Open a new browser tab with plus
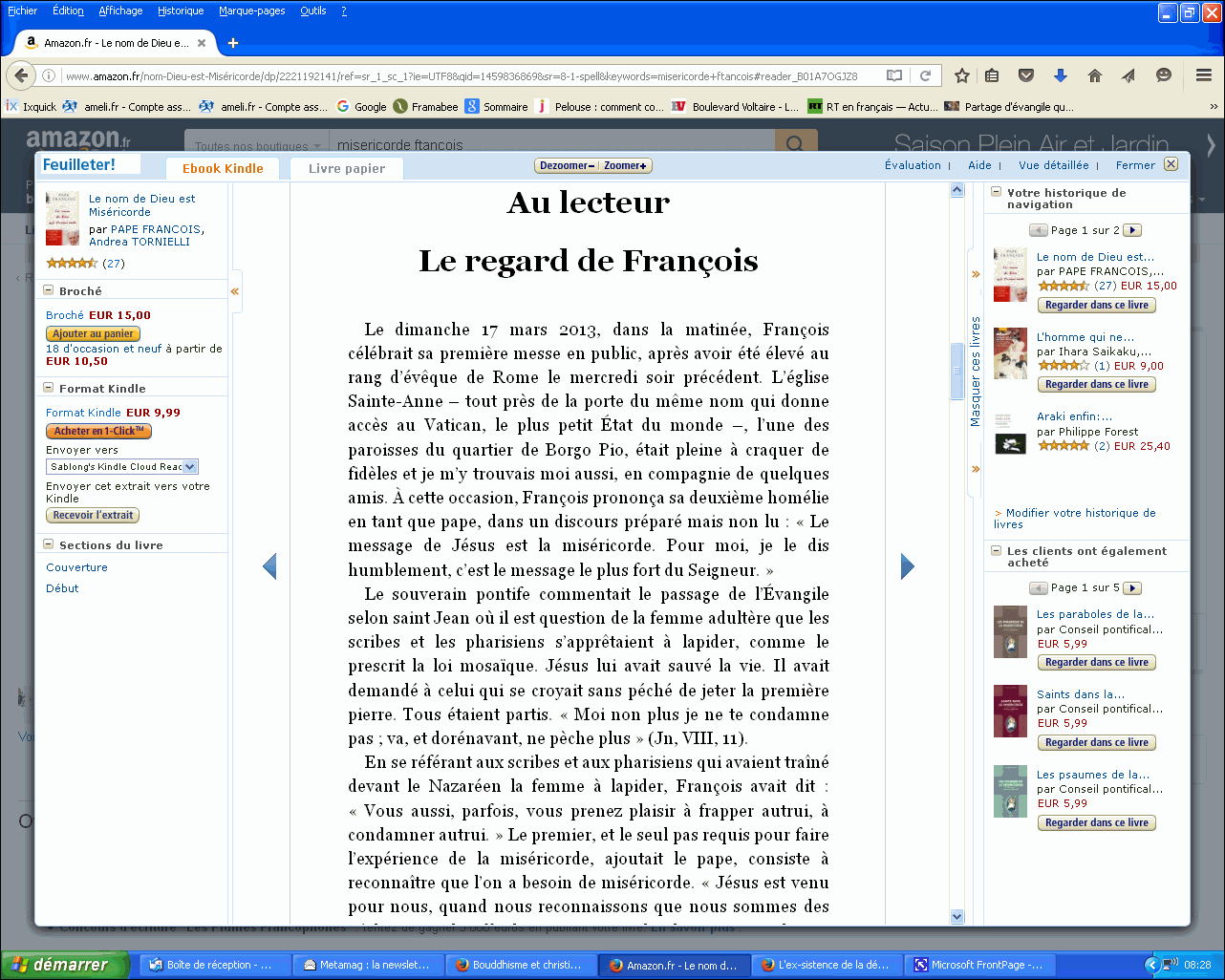Screen dimensions: 1225x980 tap(232, 43)
